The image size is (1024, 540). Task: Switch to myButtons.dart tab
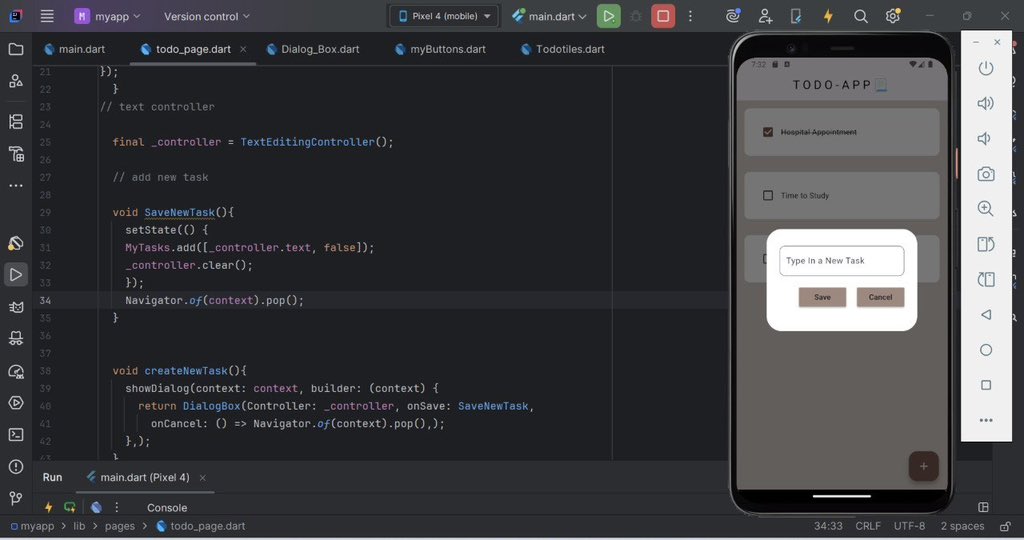click(x=441, y=49)
